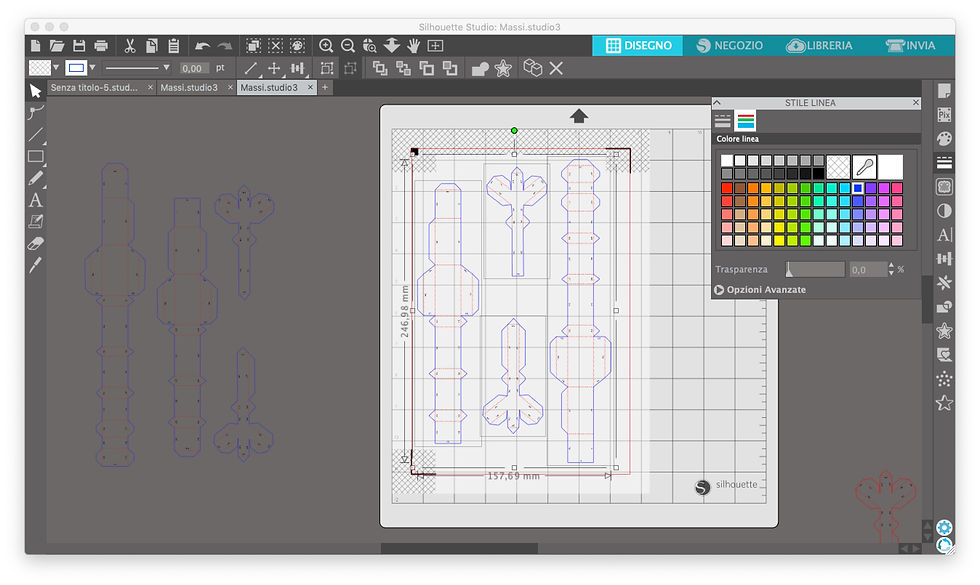The width and height of the screenshot is (980, 585).
Task: Choose the black swatch
Action: tap(818, 173)
